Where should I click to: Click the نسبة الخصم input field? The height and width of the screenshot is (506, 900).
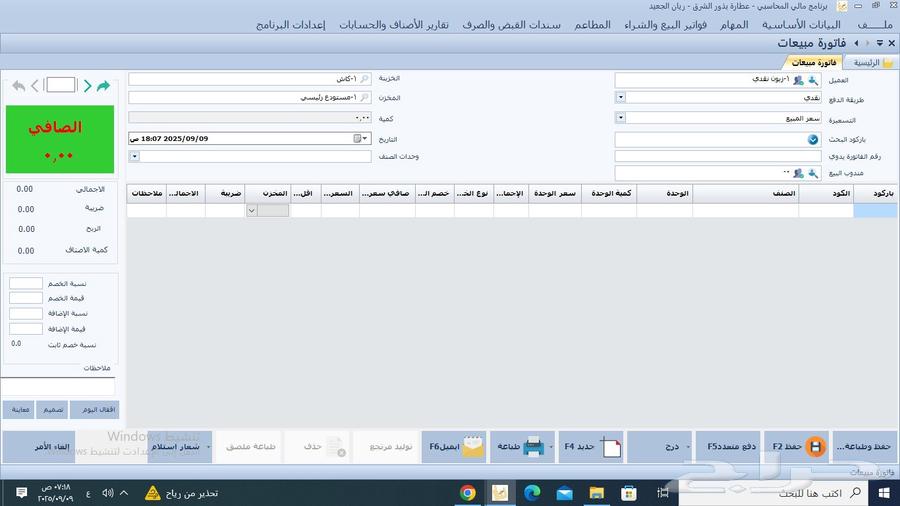(x=26, y=283)
